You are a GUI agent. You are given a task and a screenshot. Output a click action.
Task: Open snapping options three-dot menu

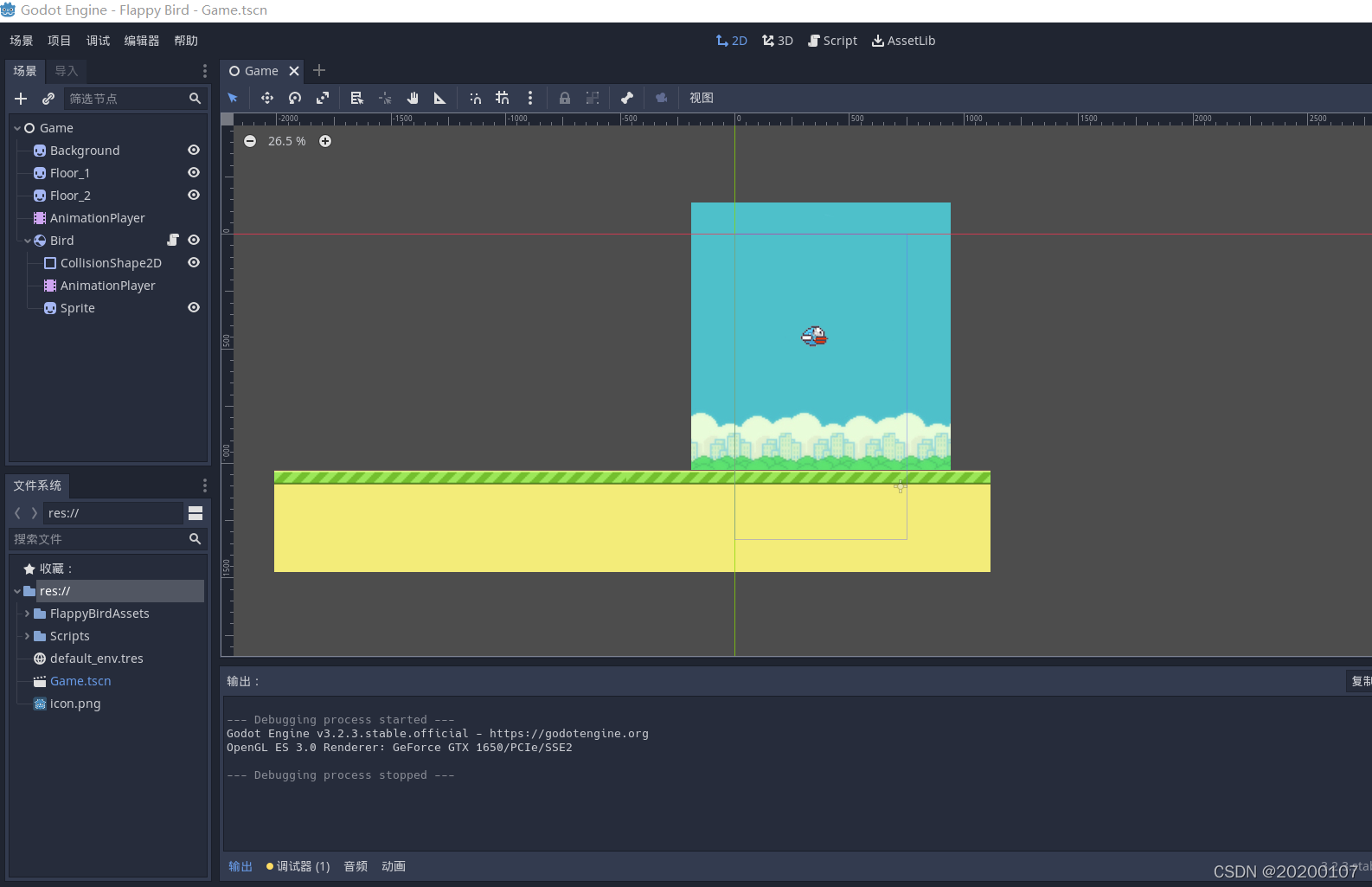click(x=530, y=98)
